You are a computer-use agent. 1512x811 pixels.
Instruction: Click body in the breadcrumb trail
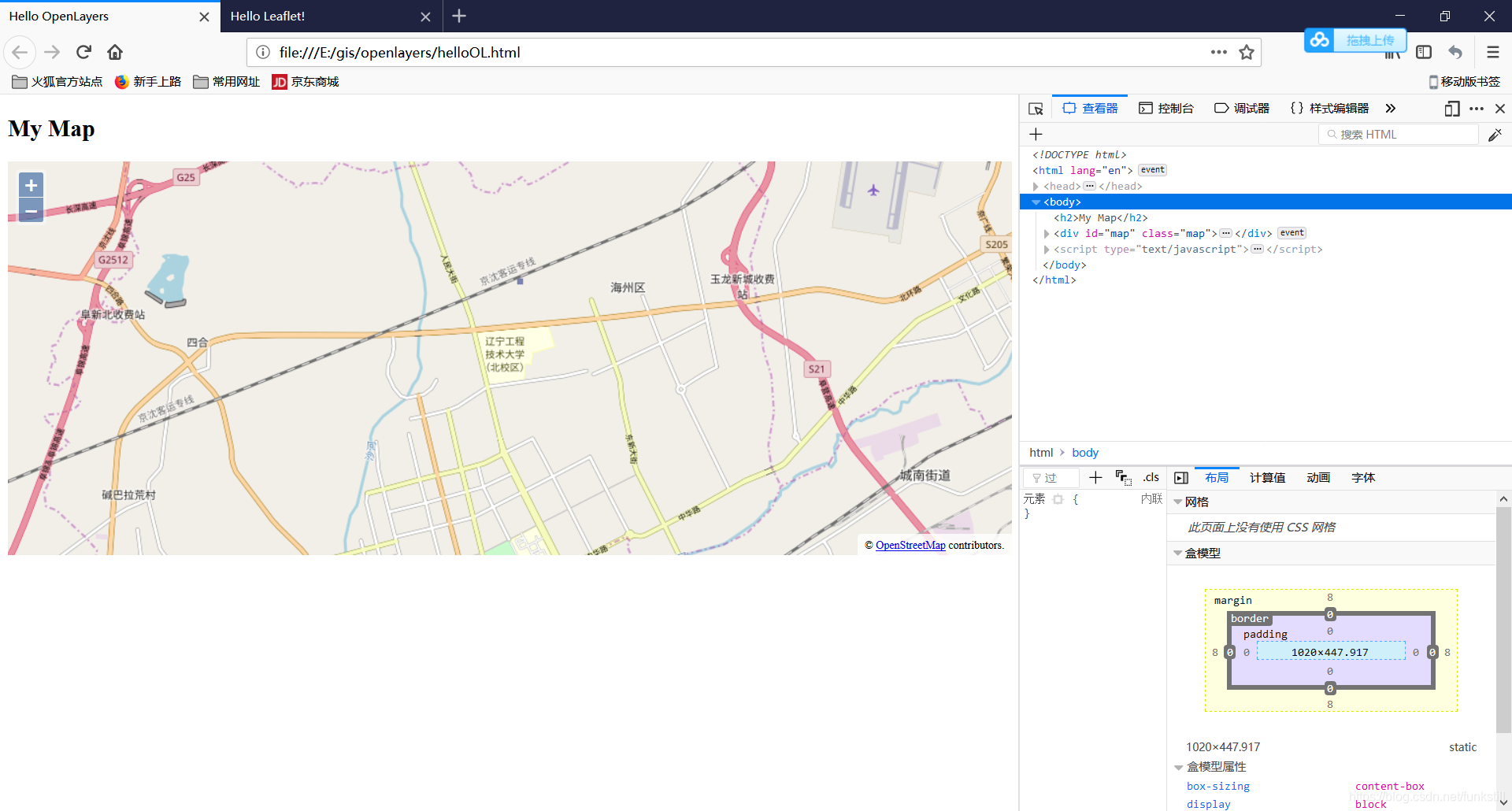[x=1084, y=453]
